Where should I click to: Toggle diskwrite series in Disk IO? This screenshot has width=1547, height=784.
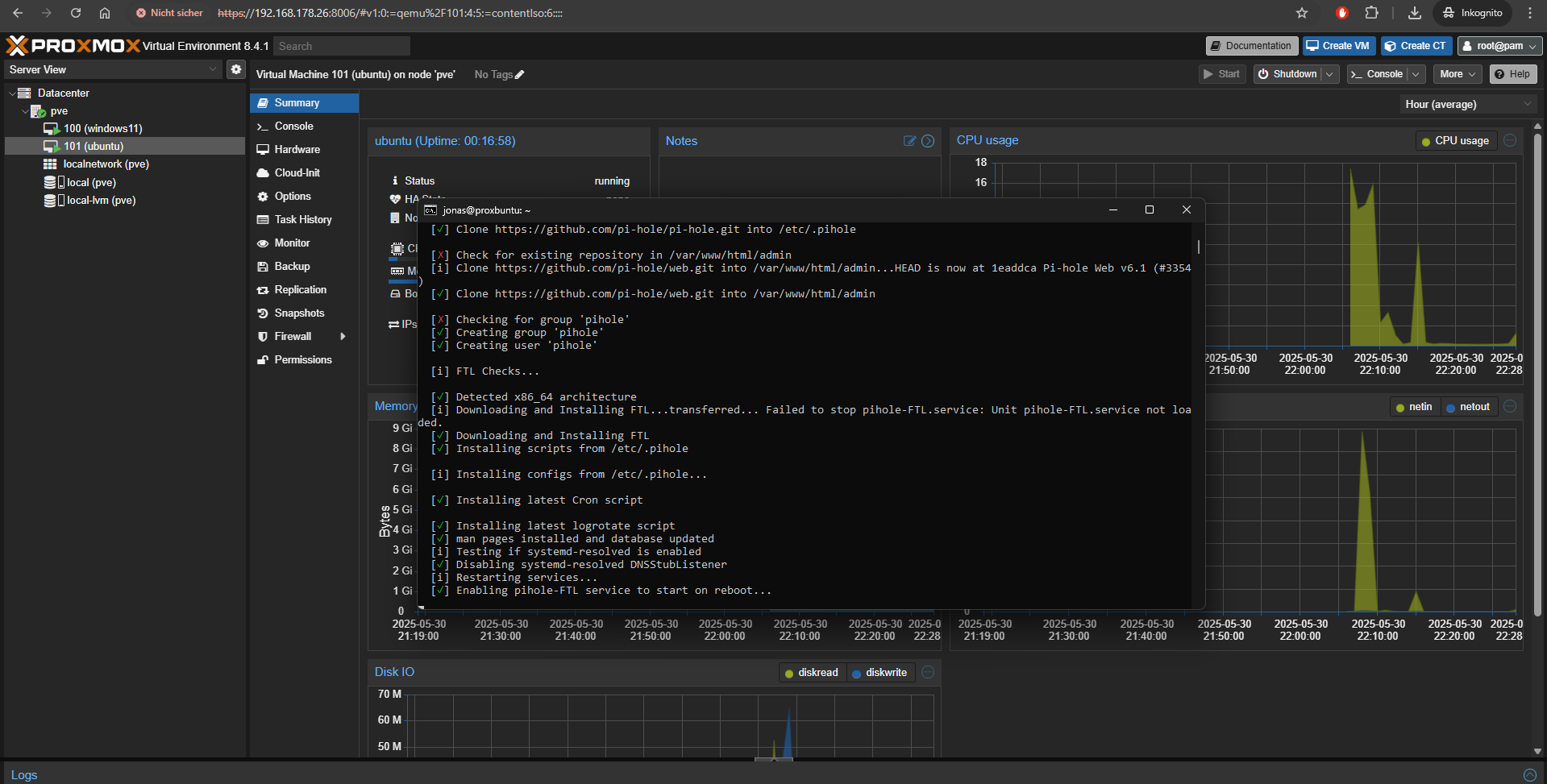click(880, 673)
